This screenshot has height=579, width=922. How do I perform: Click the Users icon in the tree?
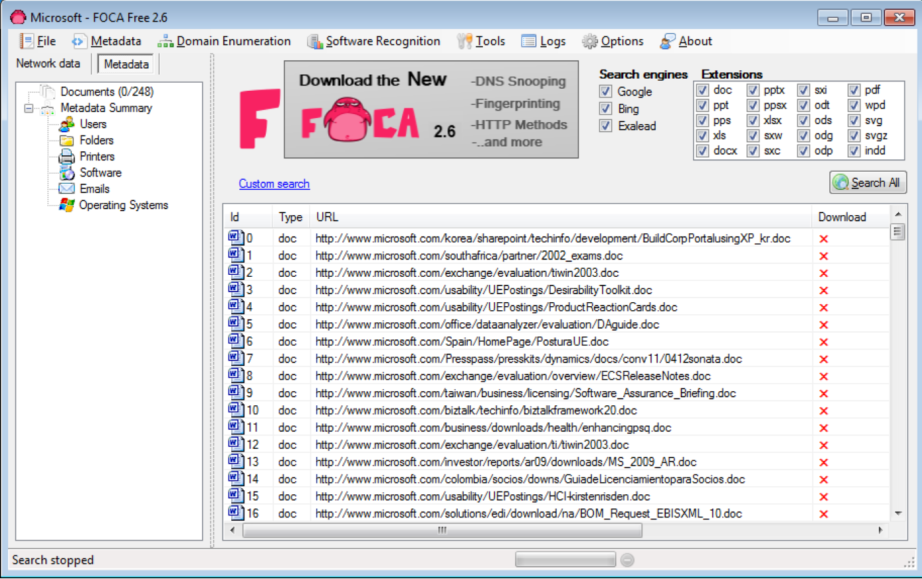point(66,124)
